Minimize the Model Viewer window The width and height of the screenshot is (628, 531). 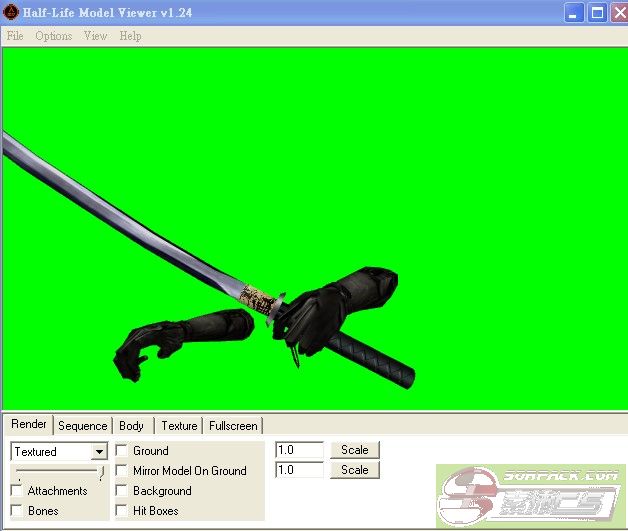574,13
